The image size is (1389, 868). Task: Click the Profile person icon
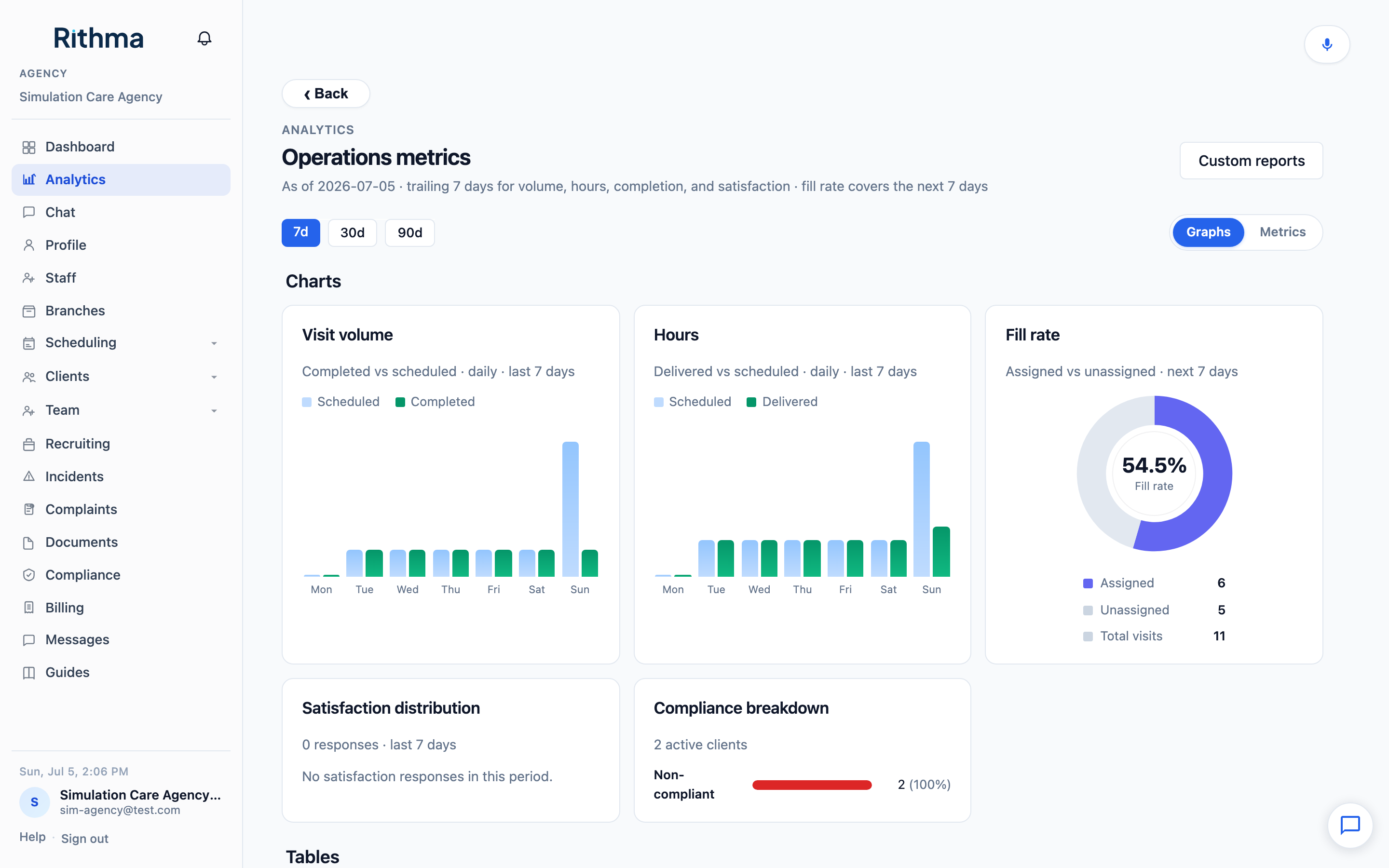coord(29,245)
